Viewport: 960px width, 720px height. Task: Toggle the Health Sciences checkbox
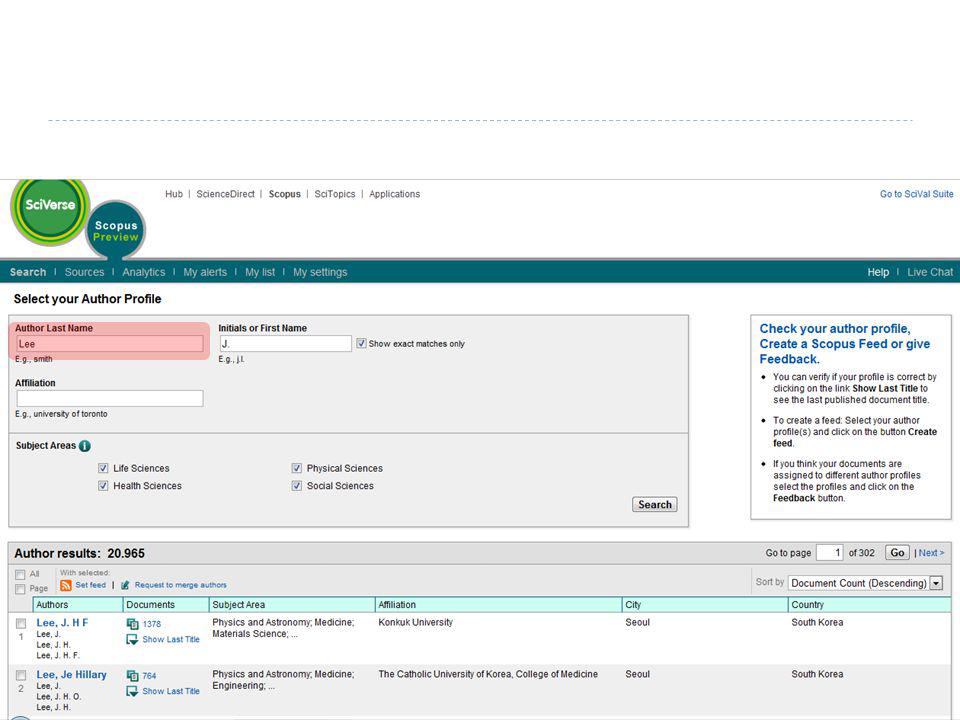point(103,486)
